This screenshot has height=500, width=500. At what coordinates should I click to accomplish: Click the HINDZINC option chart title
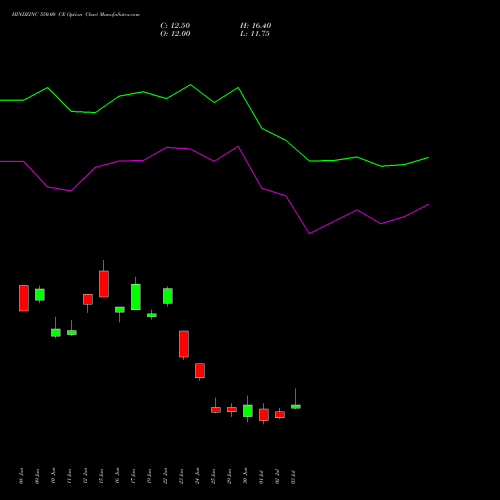pyautogui.click(x=76, y=15)
